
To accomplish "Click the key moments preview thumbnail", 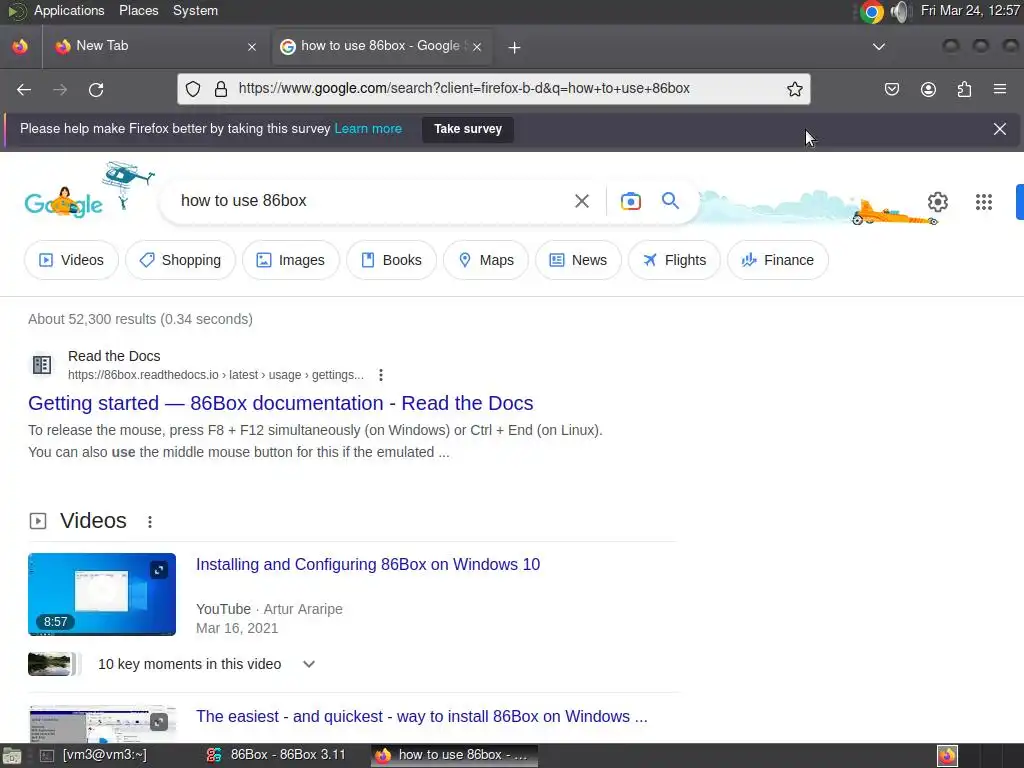I will (50, 664).
